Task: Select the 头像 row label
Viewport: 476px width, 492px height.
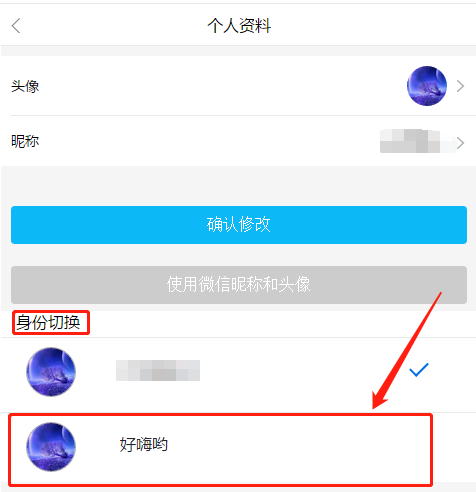Action: point(25,86)
